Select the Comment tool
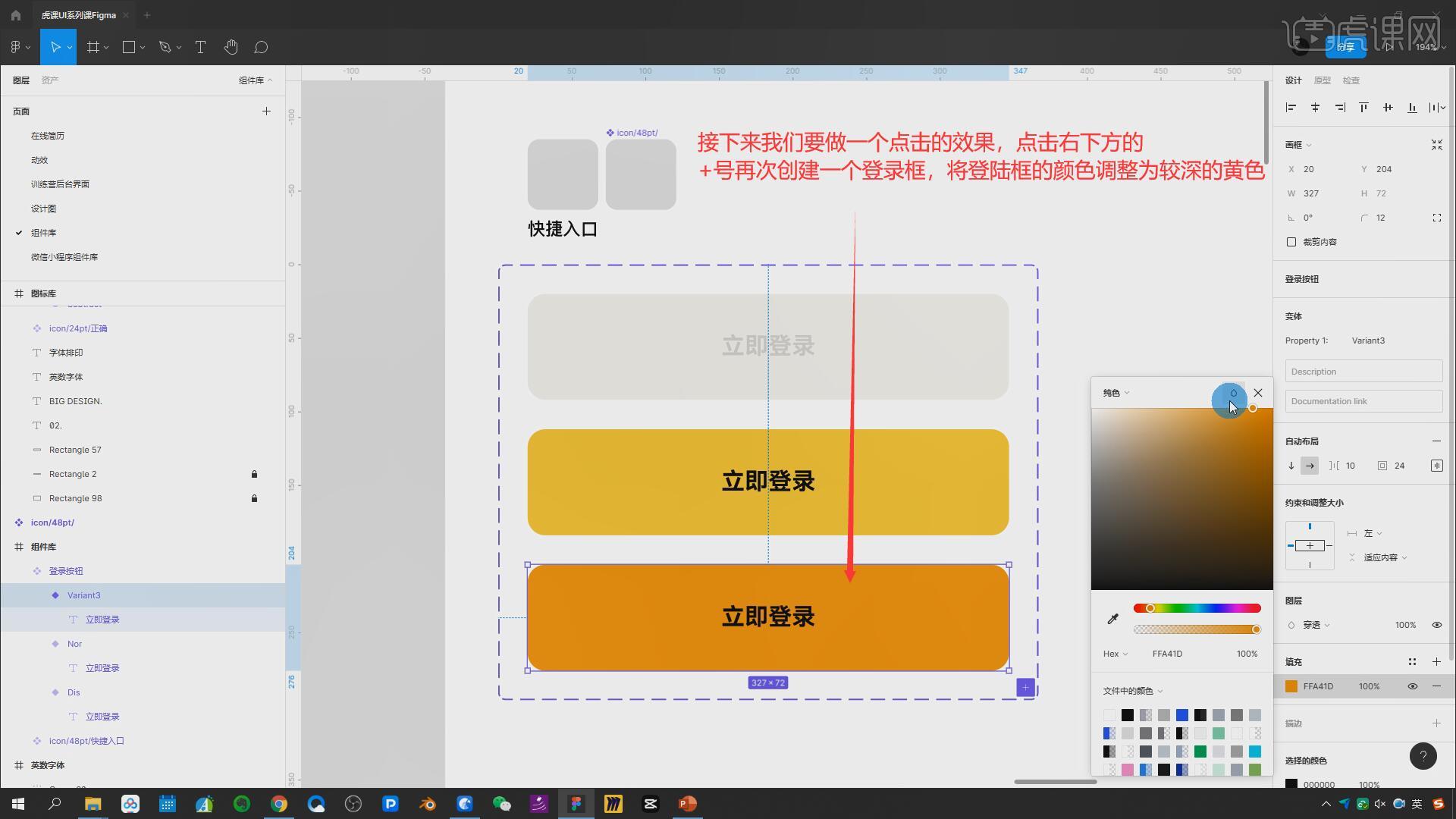 (261, 47)
